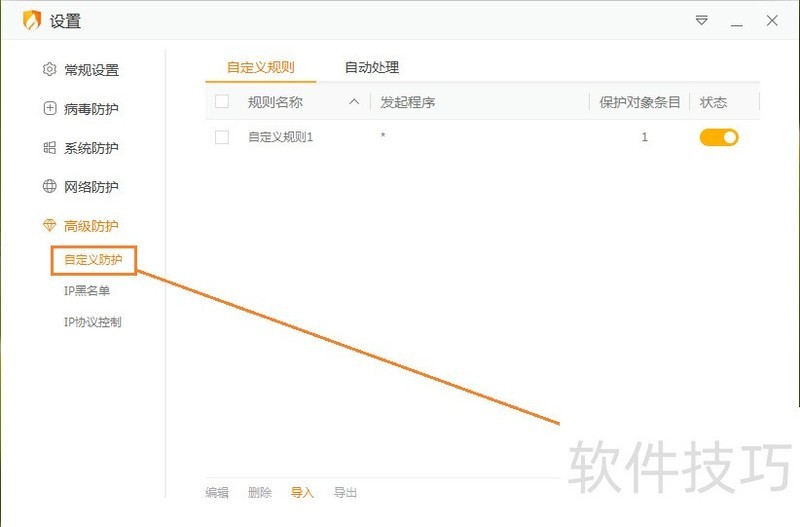Select the 自定义规则 tab

[x=260, y=68]
